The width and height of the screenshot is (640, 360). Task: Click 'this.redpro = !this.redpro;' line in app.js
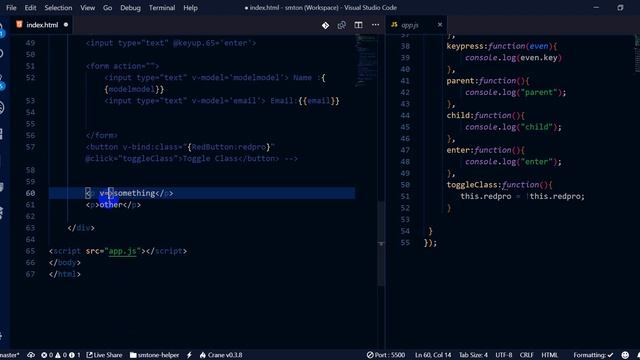(x=522, y=196)
